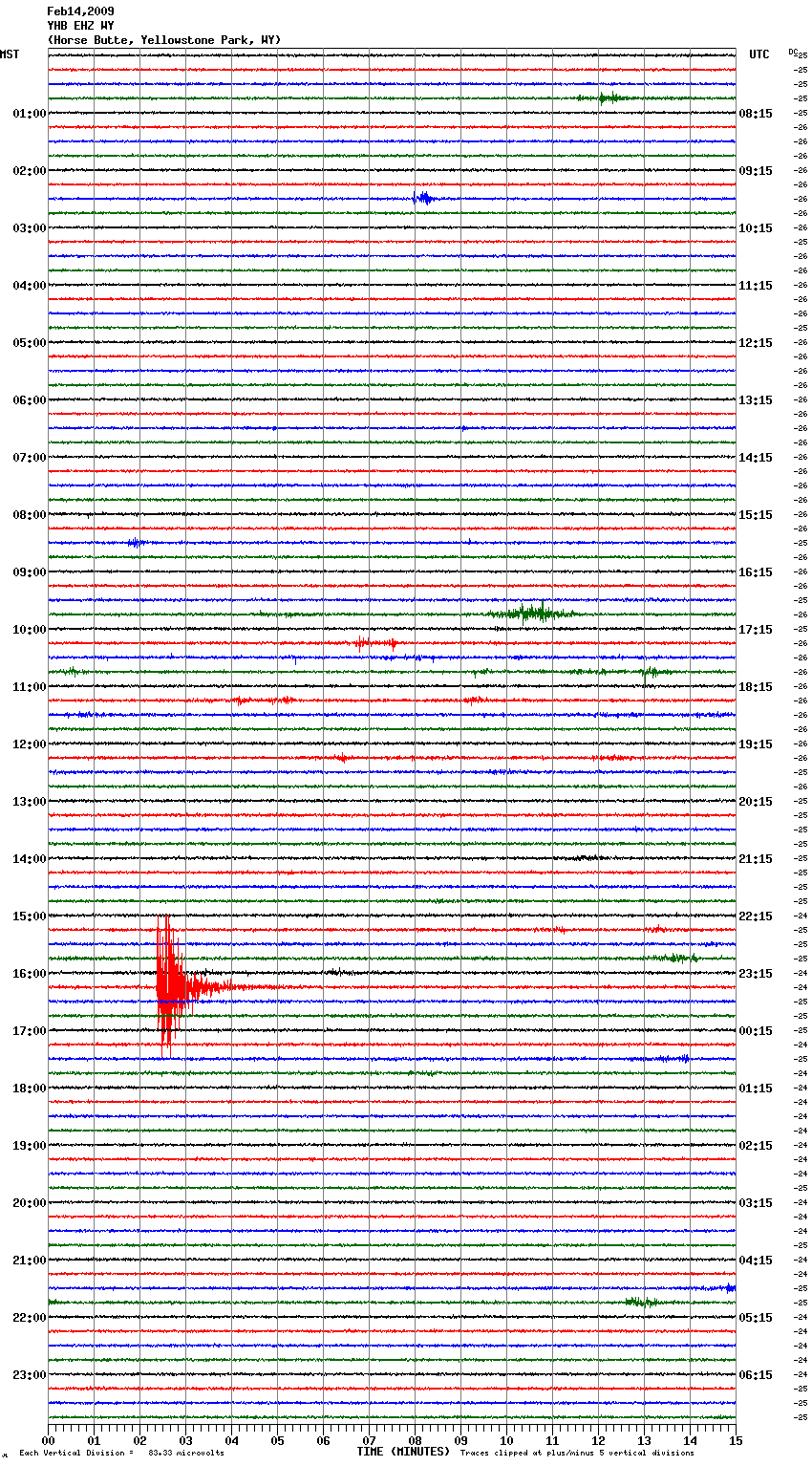This screenshot has width=812, height=1466.
Task: Select the 12:00 MST row label
Action: click(30, 744)
